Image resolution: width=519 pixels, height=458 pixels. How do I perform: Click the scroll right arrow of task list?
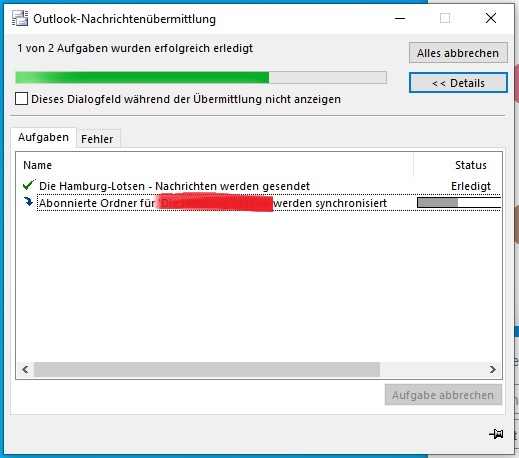tap(493, 369)
